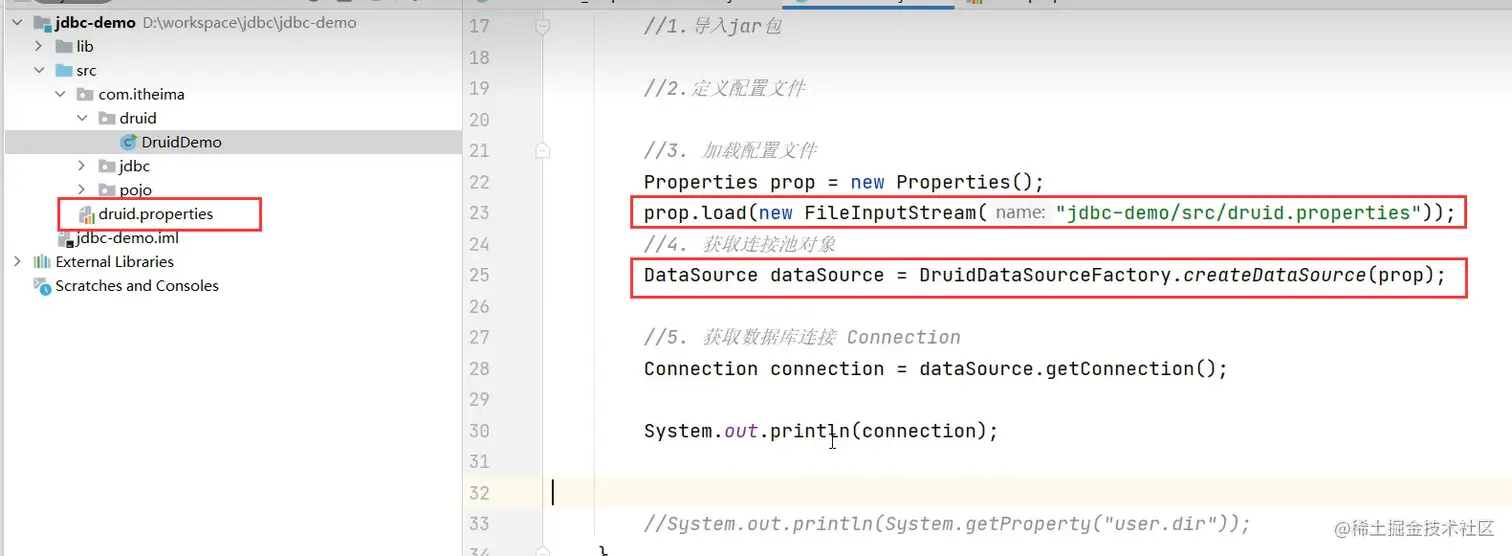This screenshot has width=1512, height=556.
Task: Collapse the druid package
Action: (83, 118)
